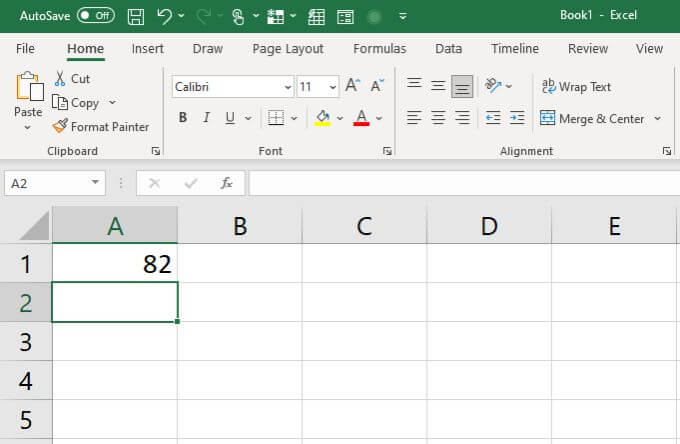Toggle AutoSave switch on
The width and height of the screenshot is (680, 444).
tap(96, 16)
